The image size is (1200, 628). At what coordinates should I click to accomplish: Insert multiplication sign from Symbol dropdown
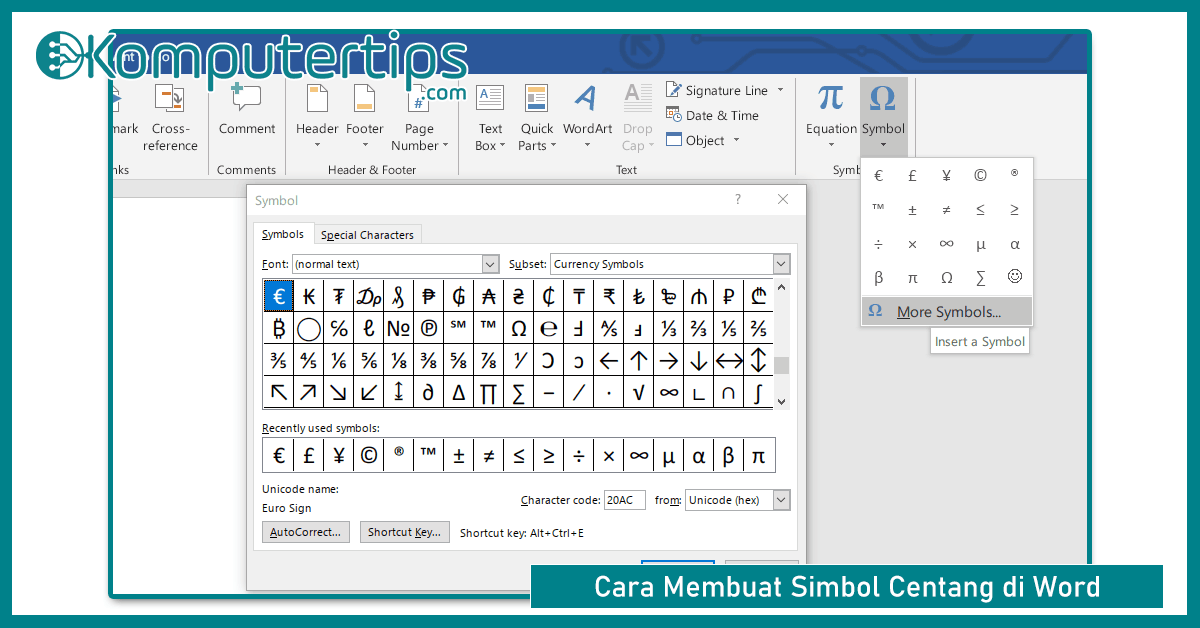pyautogui.click(x=912, y=244)
